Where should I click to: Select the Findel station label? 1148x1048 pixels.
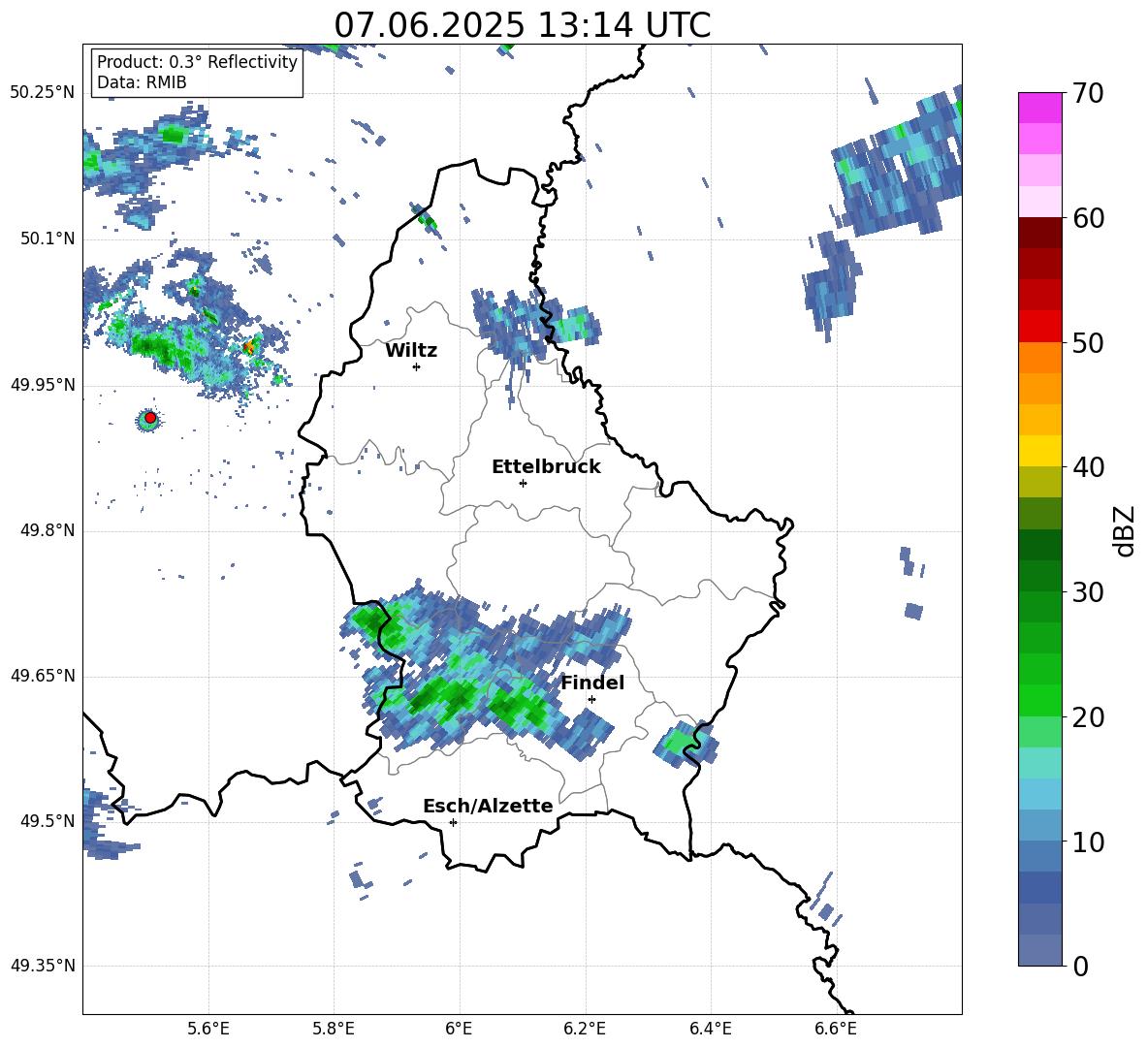click(592, 683)
